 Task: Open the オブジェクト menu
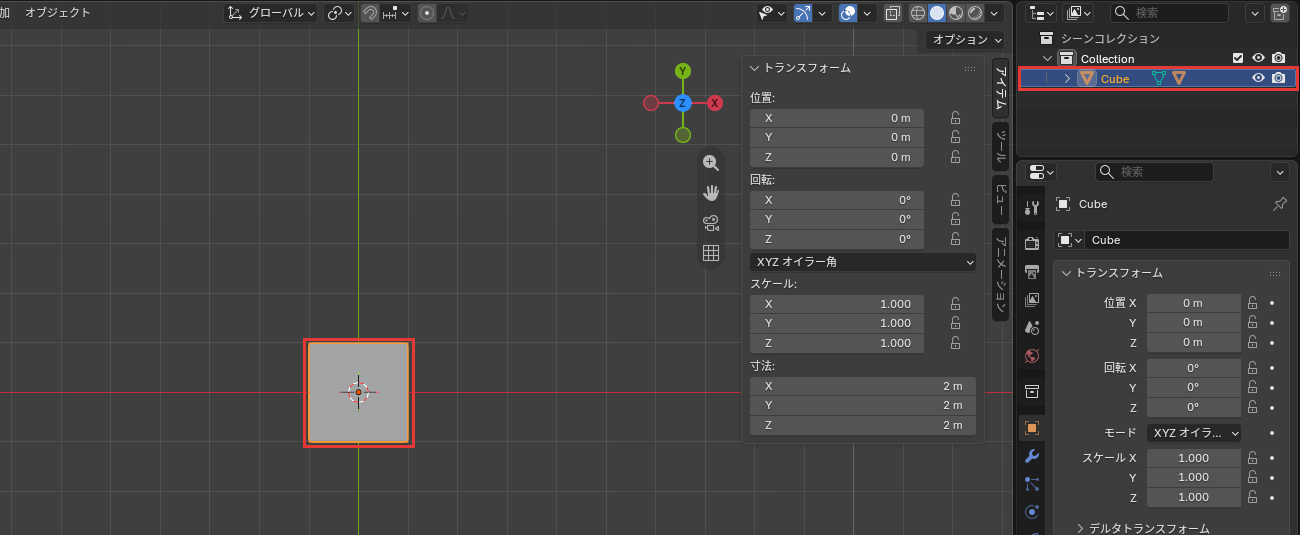[58, 13]
